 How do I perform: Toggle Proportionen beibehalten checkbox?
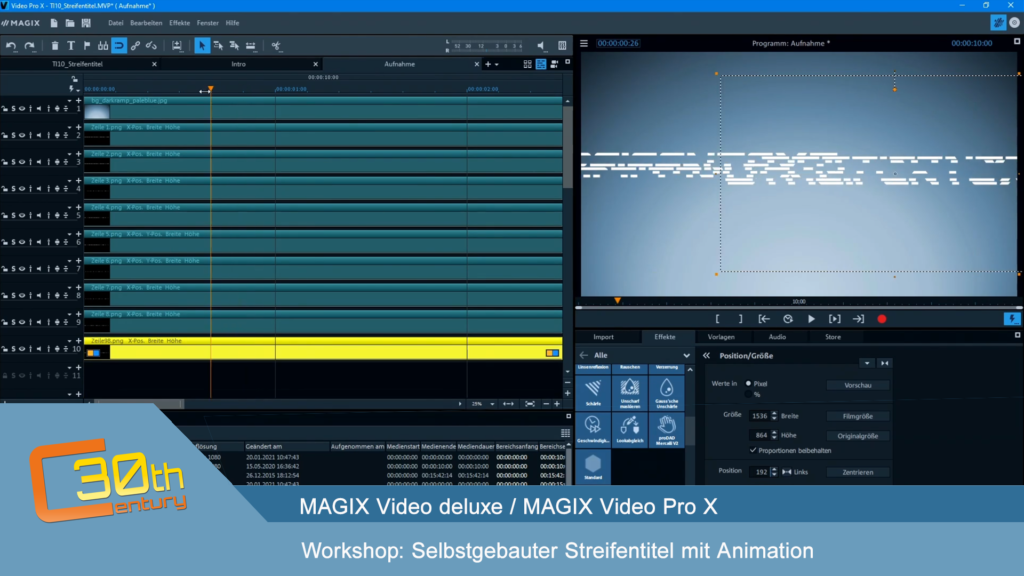tap(753, 450)
